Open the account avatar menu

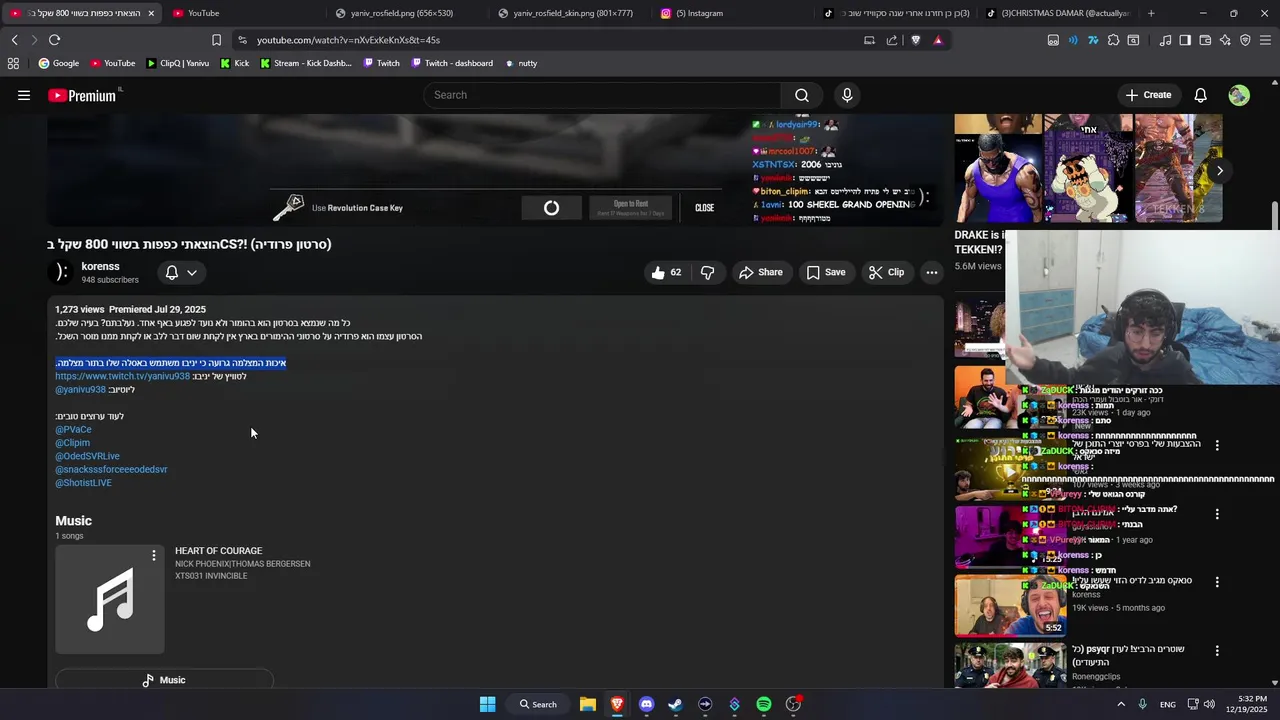pos(1239,95)
